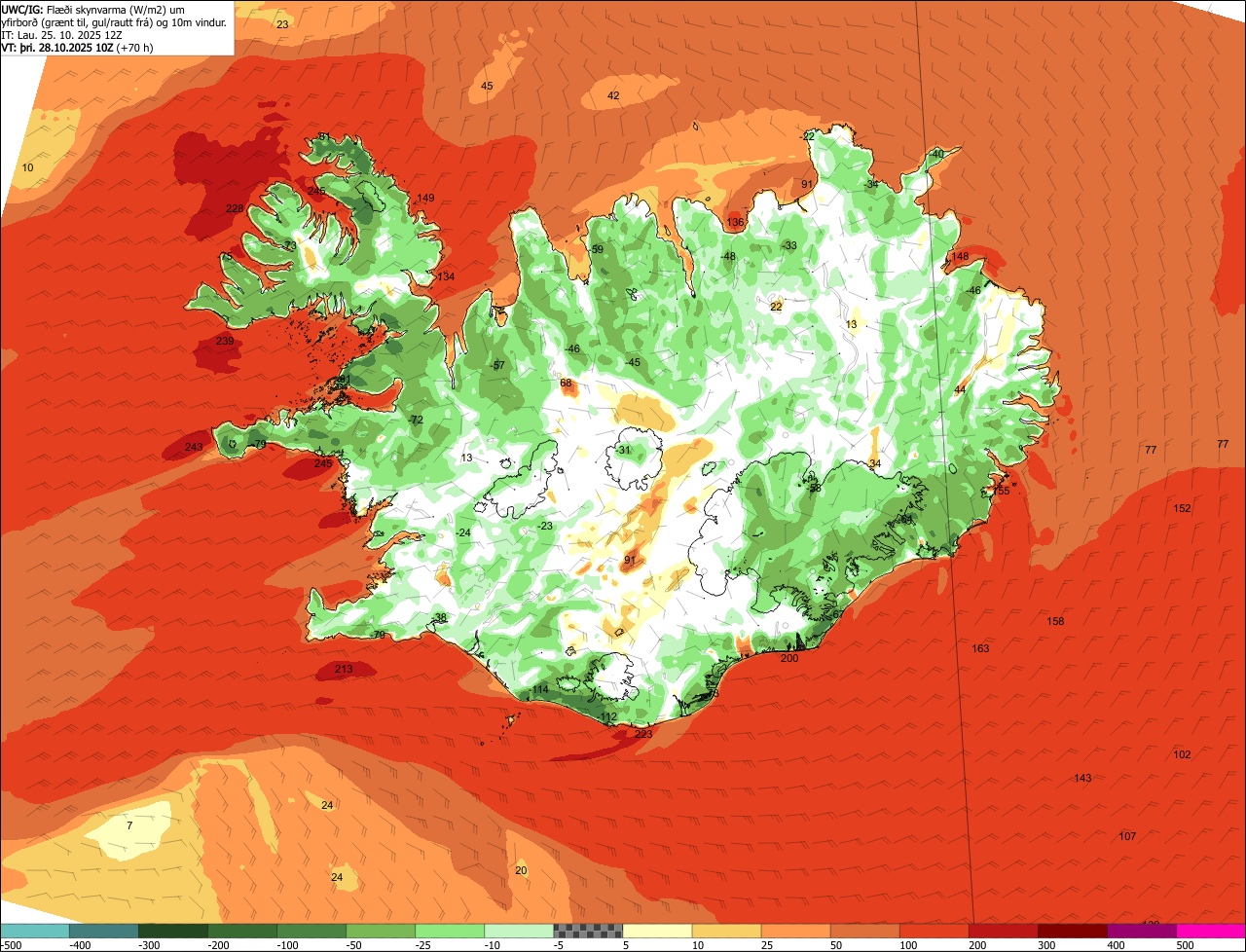Viewport: 1246px width, 952px height.
Task: Select the '20' value in the southern ocean
Action: pyautogui.click(x=521, y=870)
